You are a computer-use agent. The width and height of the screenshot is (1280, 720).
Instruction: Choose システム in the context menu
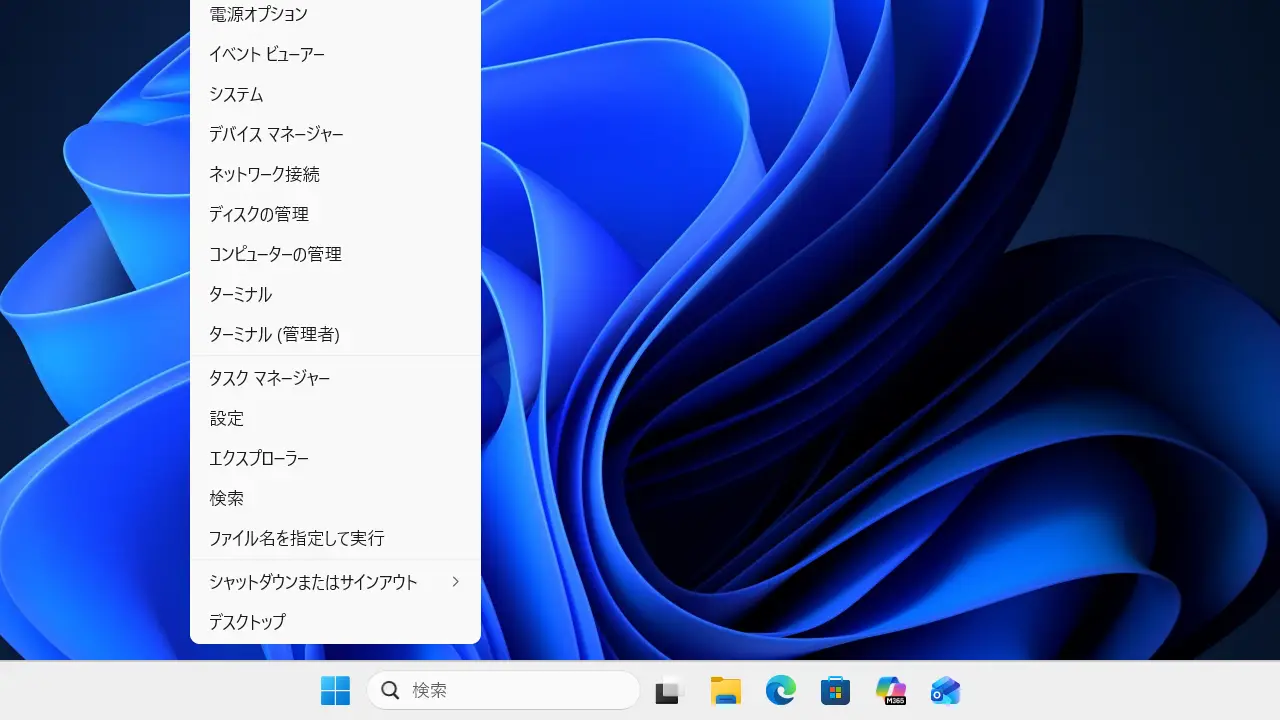(x=236, y=94)
